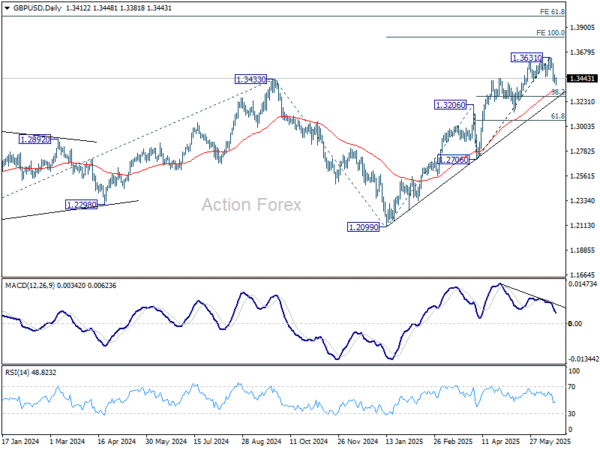600x450 pixels.
Task: Click the Action Forex watermark
Action: 251,205
